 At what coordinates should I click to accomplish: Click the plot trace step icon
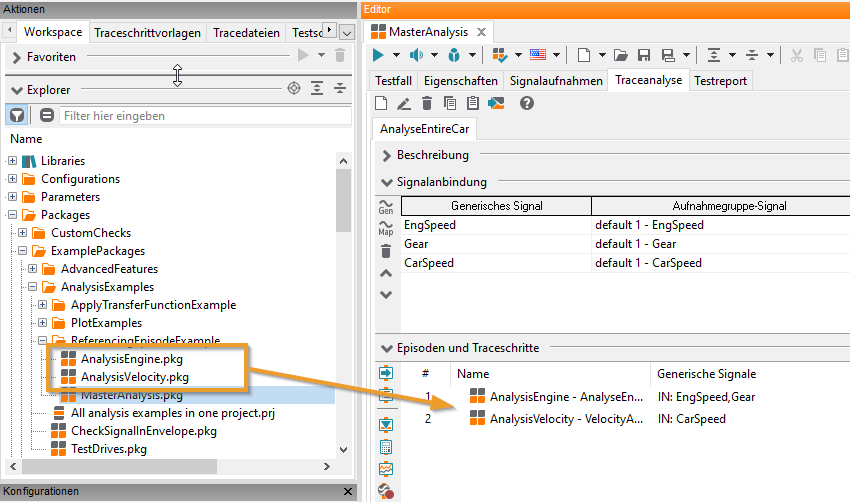click(x=386, y=469)
